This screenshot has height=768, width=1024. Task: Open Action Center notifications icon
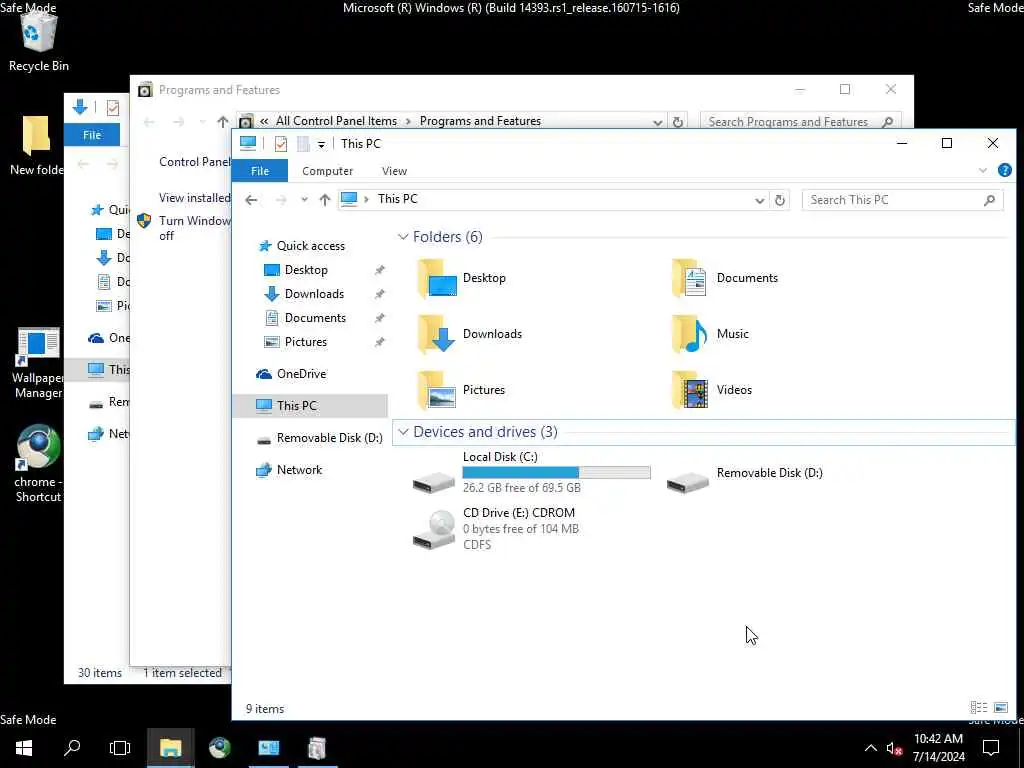pos(991,748)
